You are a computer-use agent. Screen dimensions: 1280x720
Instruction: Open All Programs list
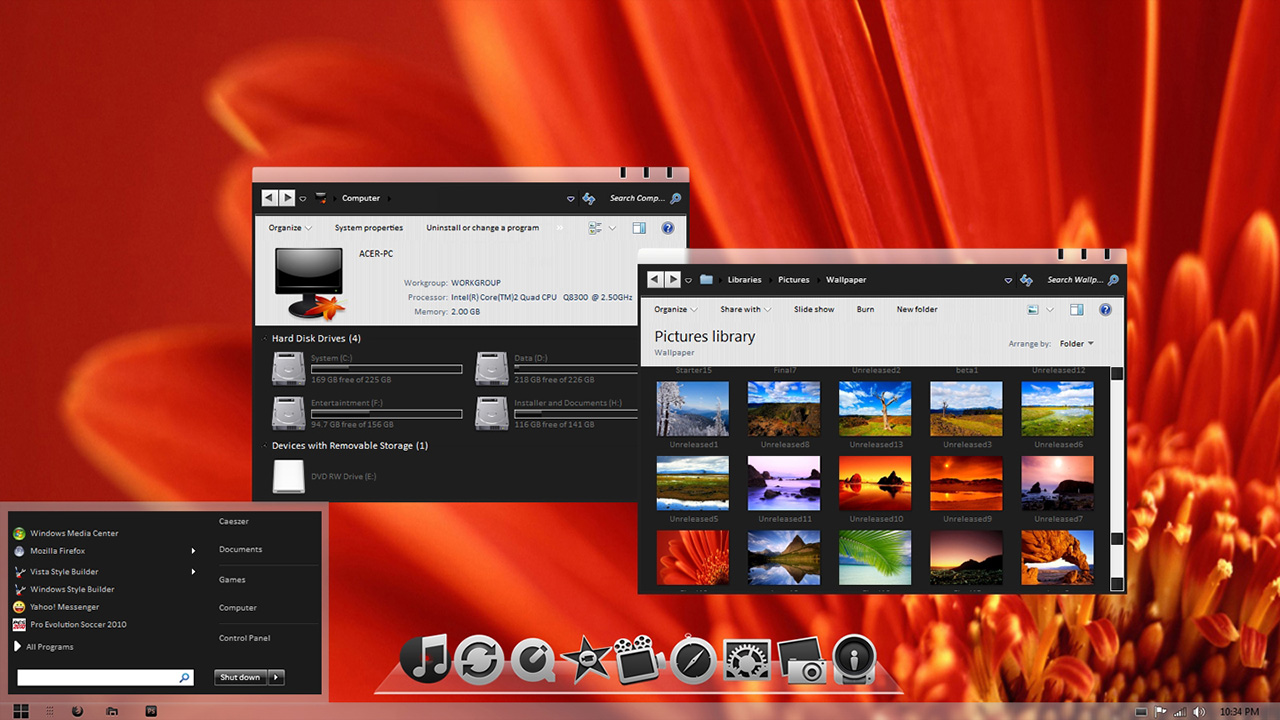(x=44, y=647)
